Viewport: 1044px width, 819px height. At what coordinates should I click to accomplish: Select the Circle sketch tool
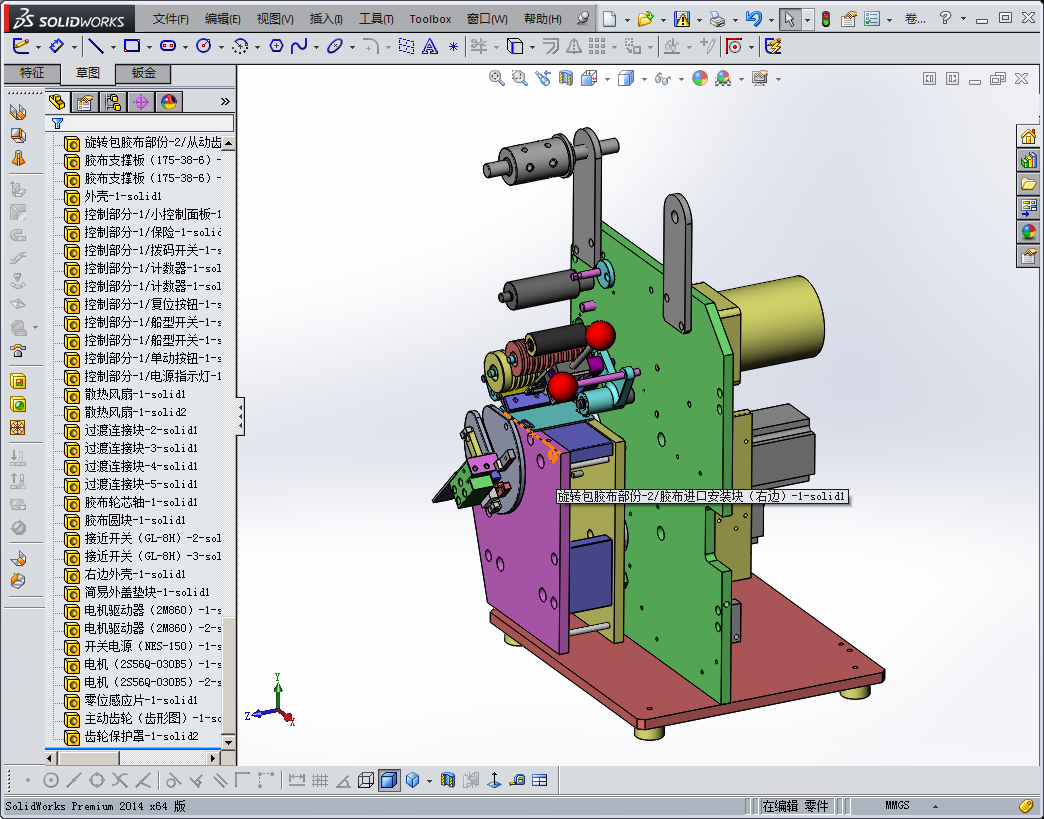[204, 46]
